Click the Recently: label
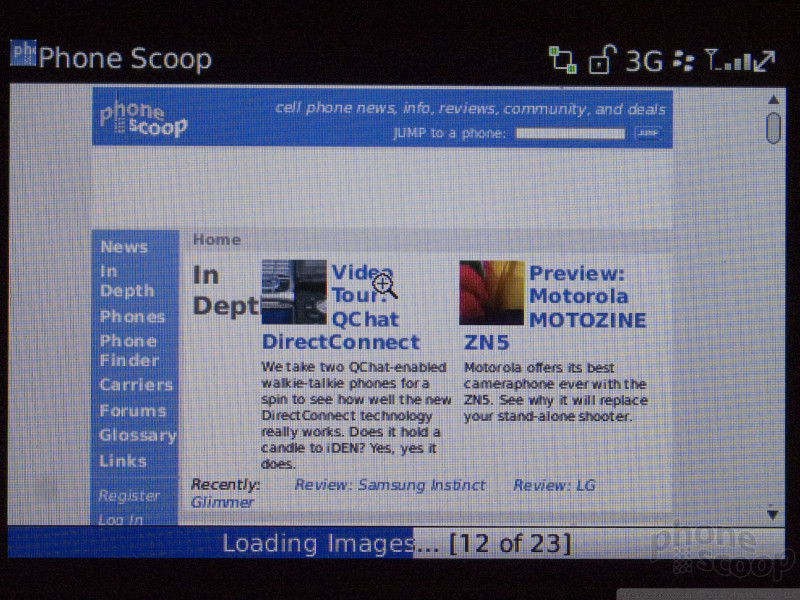Viewport: 800px width, 600px height. pyautogui.click(x=226, y=484)
